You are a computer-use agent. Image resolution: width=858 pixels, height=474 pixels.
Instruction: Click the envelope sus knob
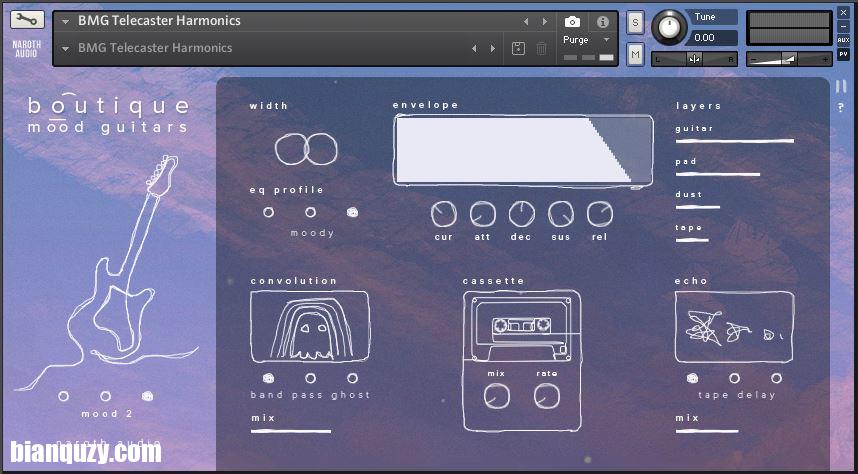tap(561, 214)
